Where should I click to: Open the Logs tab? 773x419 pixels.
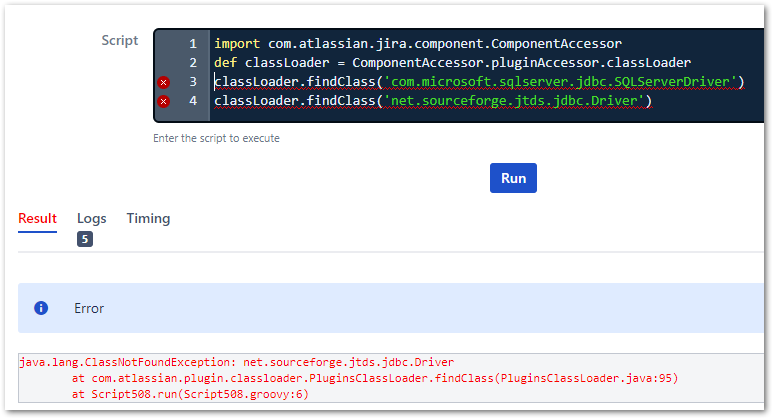point(92,218)
